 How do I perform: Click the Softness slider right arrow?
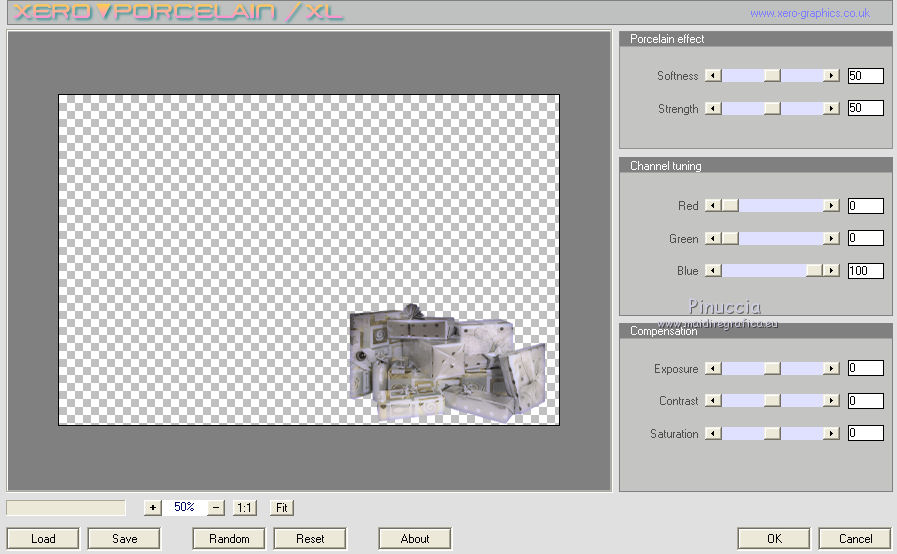831,76
